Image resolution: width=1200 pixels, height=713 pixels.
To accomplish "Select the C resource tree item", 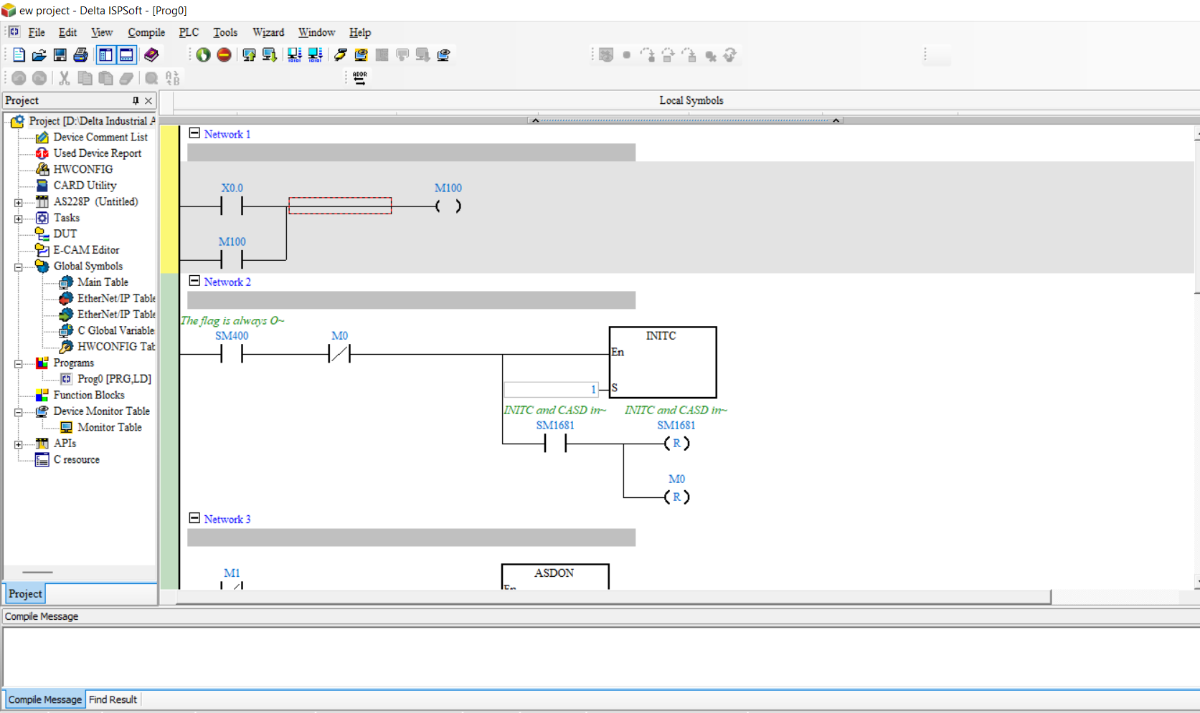I will [x=76, y=460].
